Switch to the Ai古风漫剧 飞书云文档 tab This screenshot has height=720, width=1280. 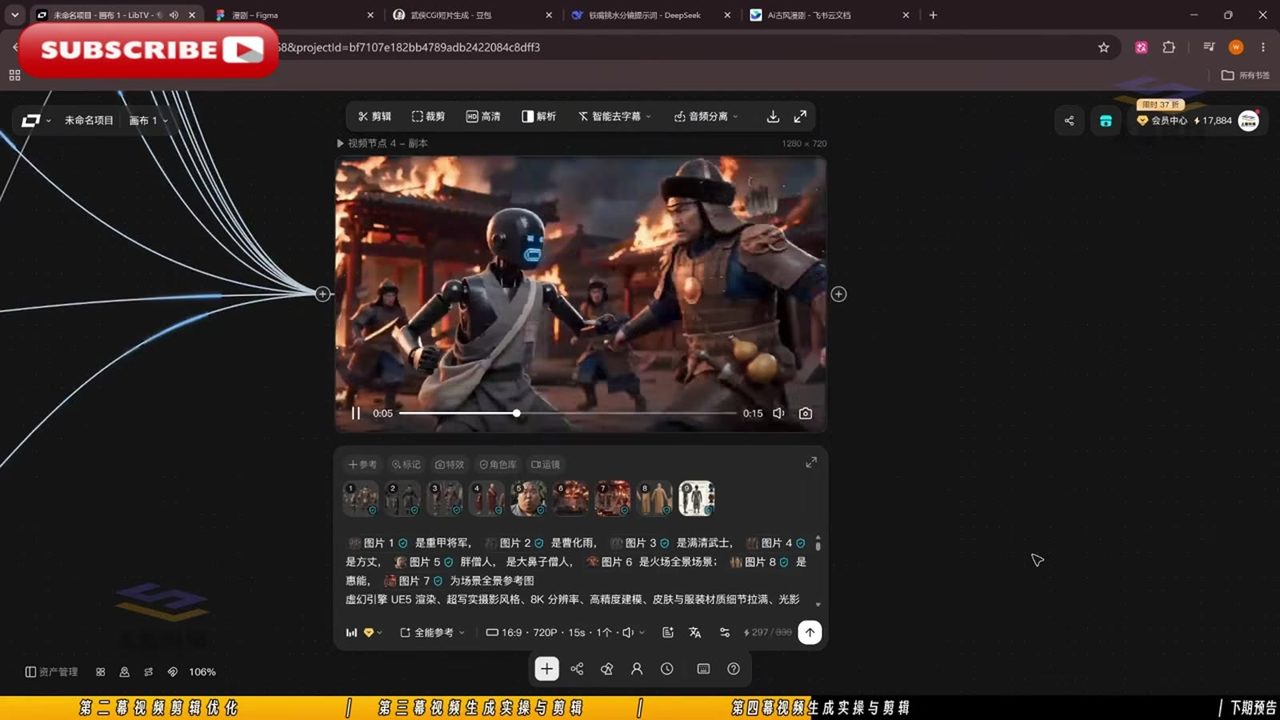830,15
